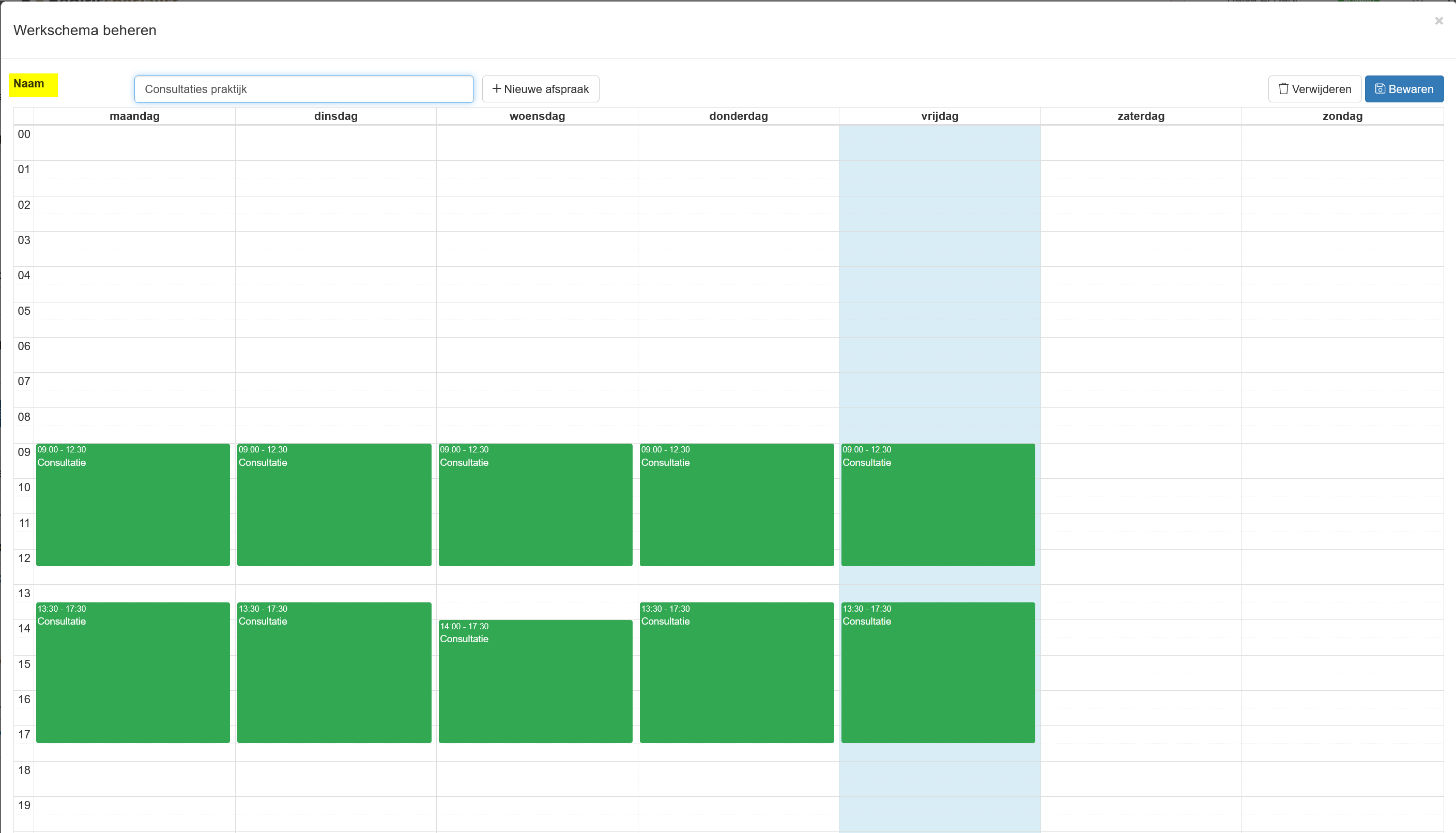This screenshot has height=833, width=1456.
Task: Select the maandag column header
Action: point(134,116)
